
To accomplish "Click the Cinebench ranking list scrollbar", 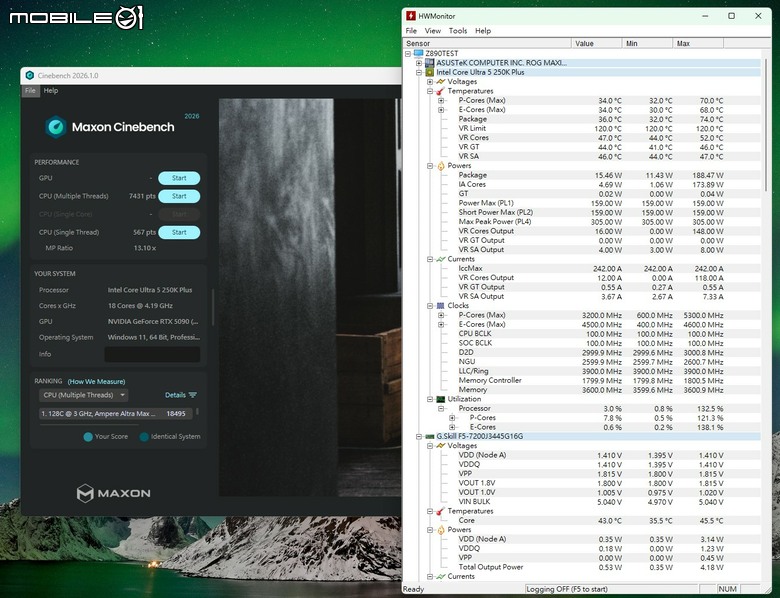I will [197, 412].
